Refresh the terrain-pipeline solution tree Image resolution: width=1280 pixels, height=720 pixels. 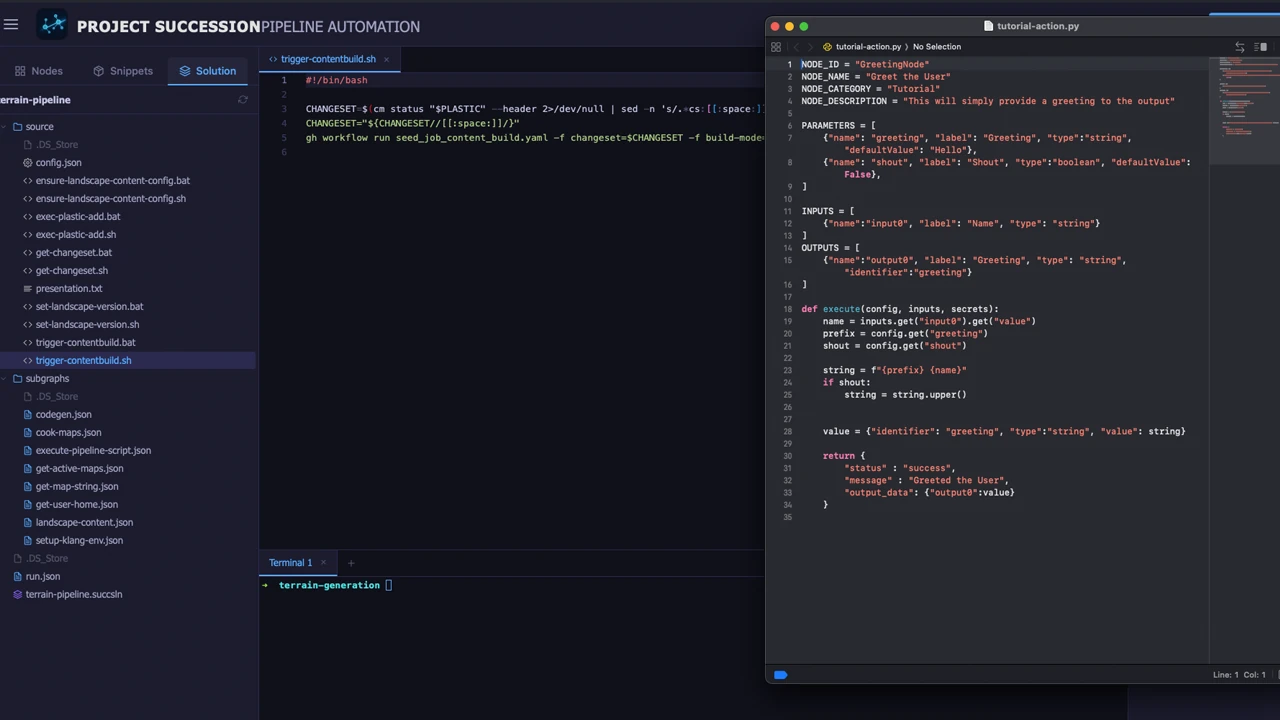click(x=242, y=100)
